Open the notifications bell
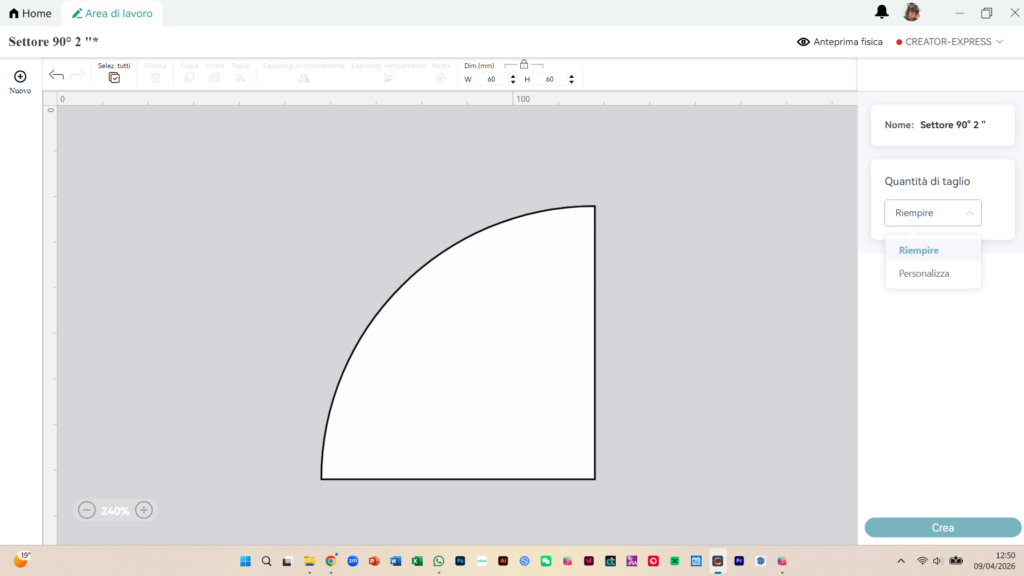The height and width of the screenshot is (576, 1024). pyautogui.click(x=881, y=12)
